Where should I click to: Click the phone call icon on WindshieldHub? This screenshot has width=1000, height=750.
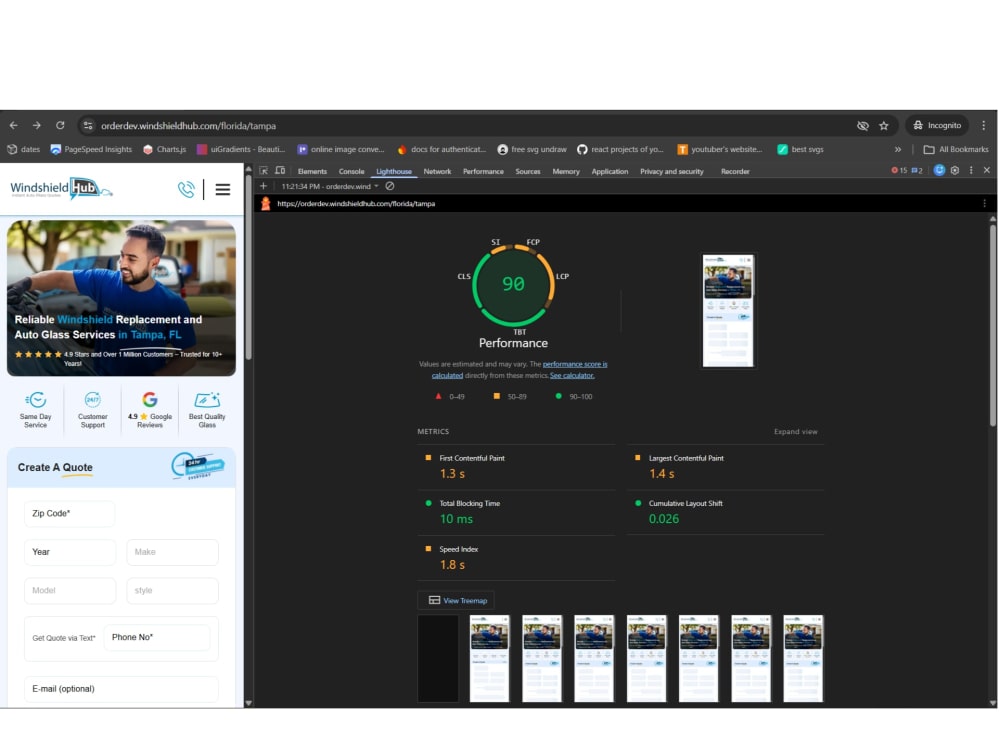coord(186,189)
